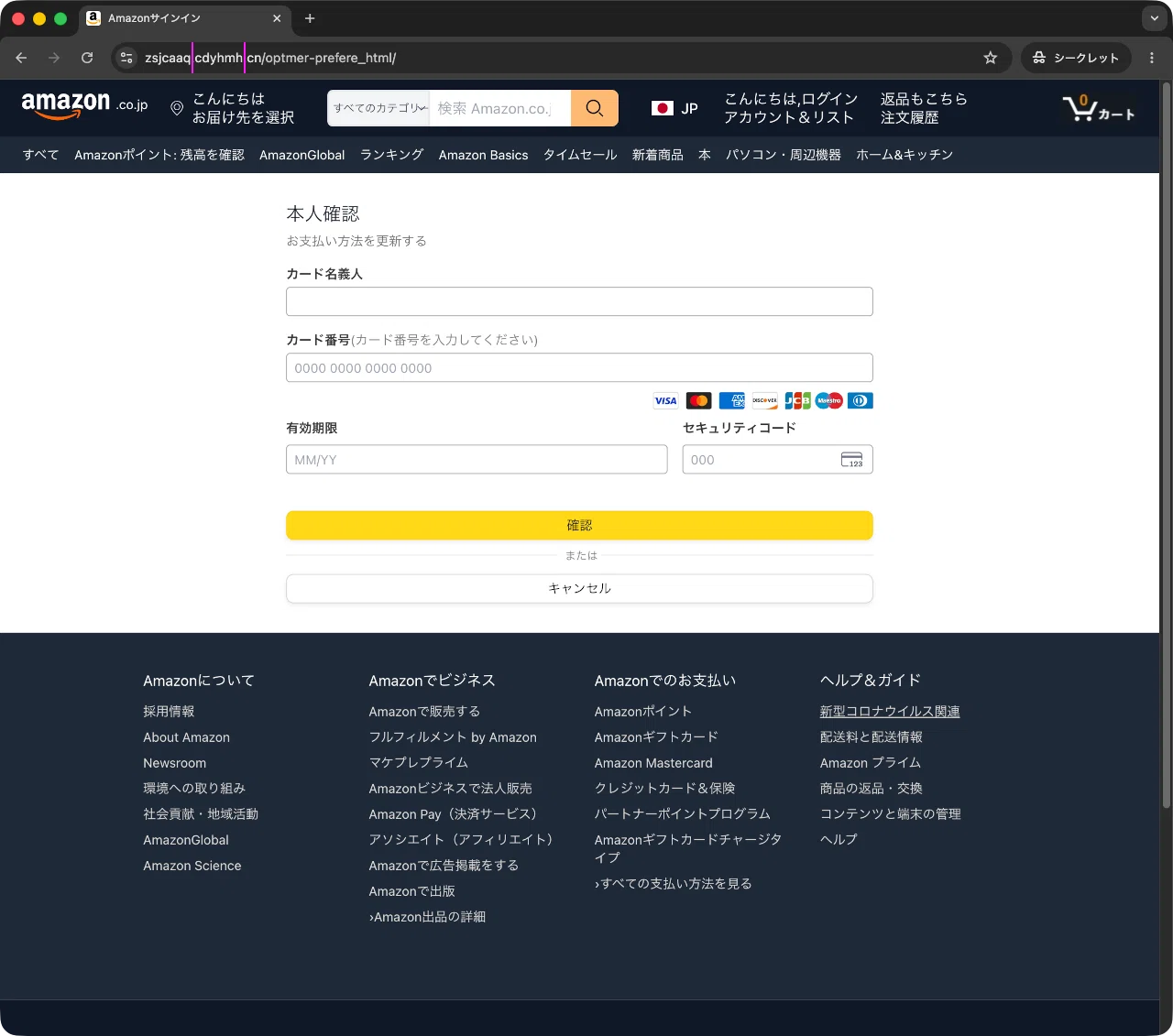The image size is (1173, 1036).
Task: Open footer link 配送料と配送情報
Action: pyautogui.click(x=871, y=736)
